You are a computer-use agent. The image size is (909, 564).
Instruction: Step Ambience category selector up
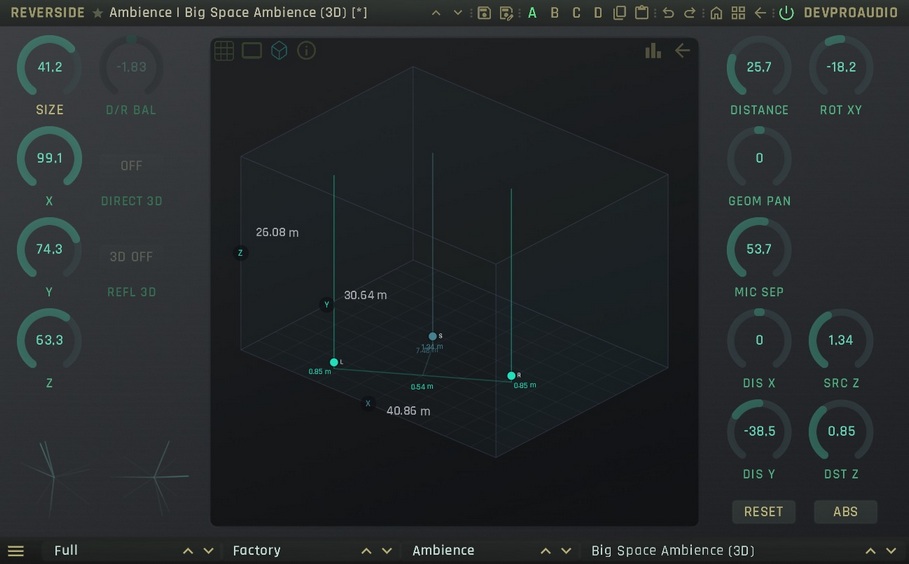[x=546, y=551]
